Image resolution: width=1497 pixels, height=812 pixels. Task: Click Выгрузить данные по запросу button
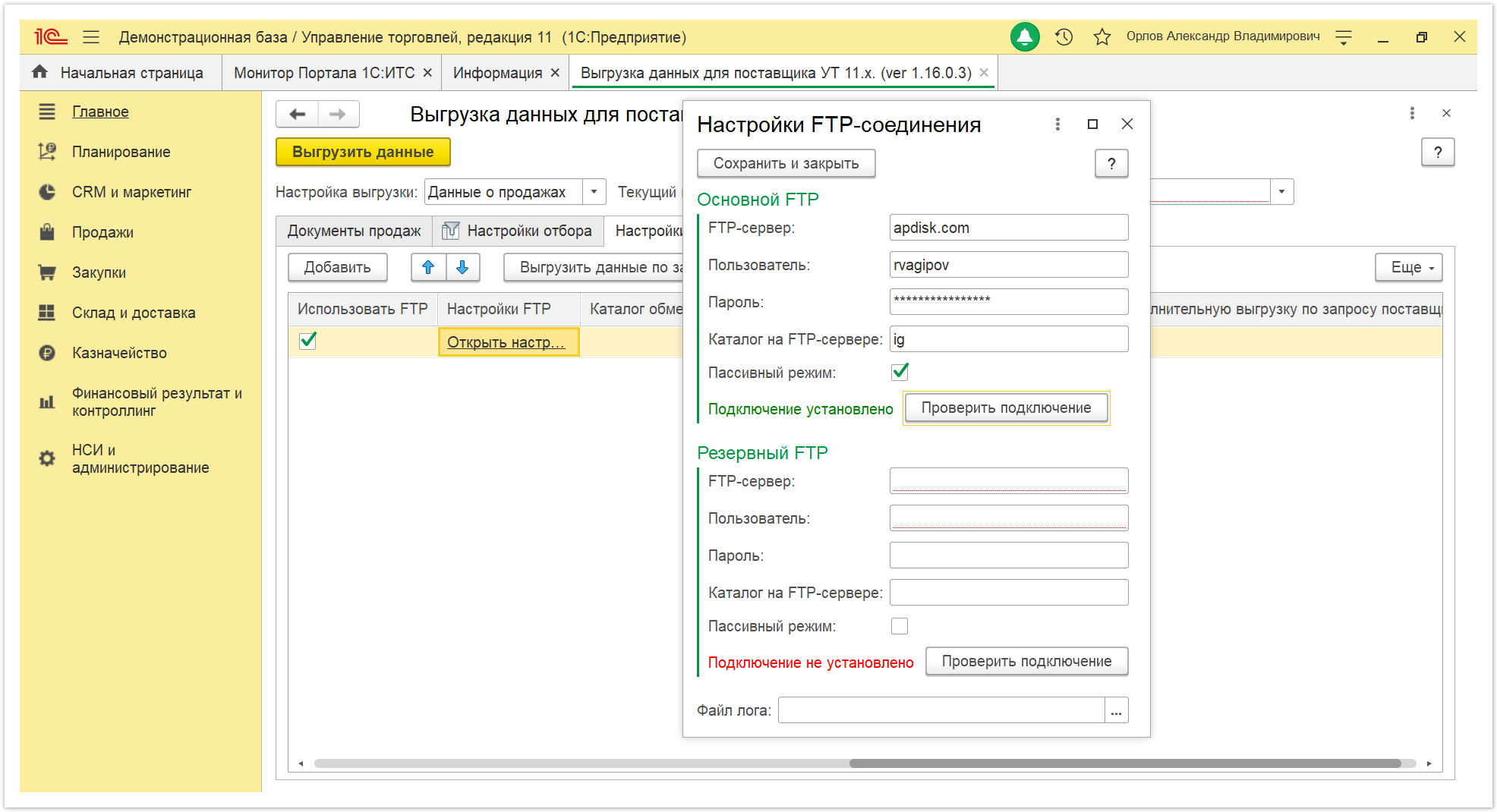tap(594, 267)
